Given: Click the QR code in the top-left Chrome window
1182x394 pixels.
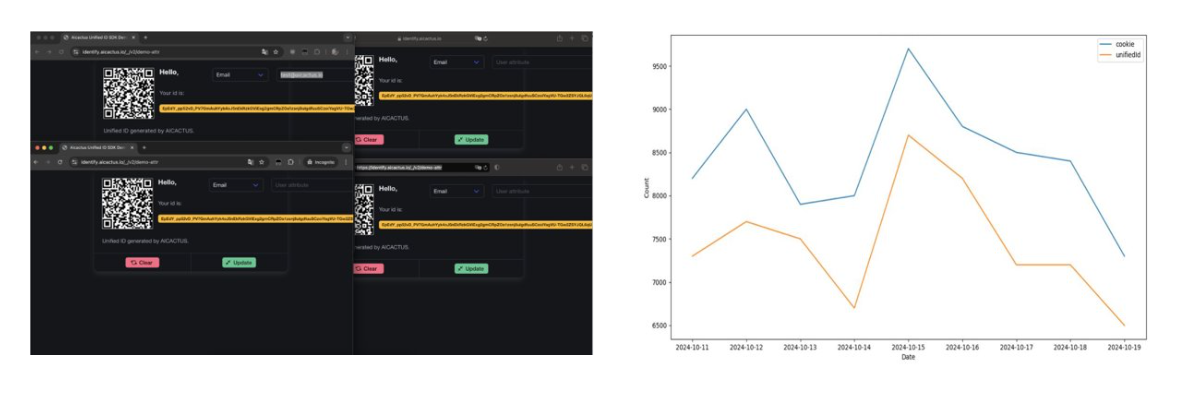Looking at the screenshot, I should (x=128, y=93).
